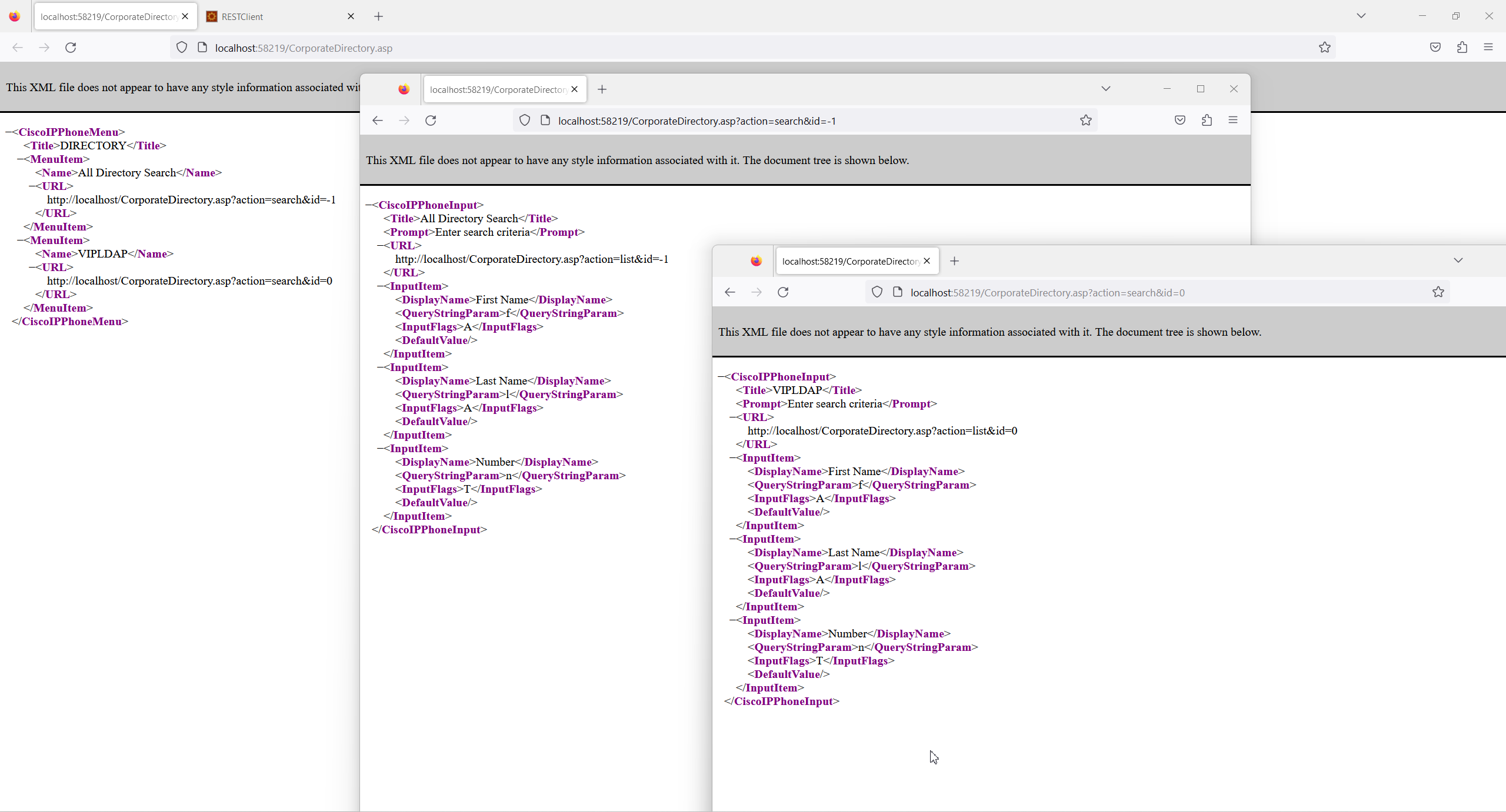Close the RESTClient tab
This screenshot has height=812, width=1506.
tap(351, 16)
